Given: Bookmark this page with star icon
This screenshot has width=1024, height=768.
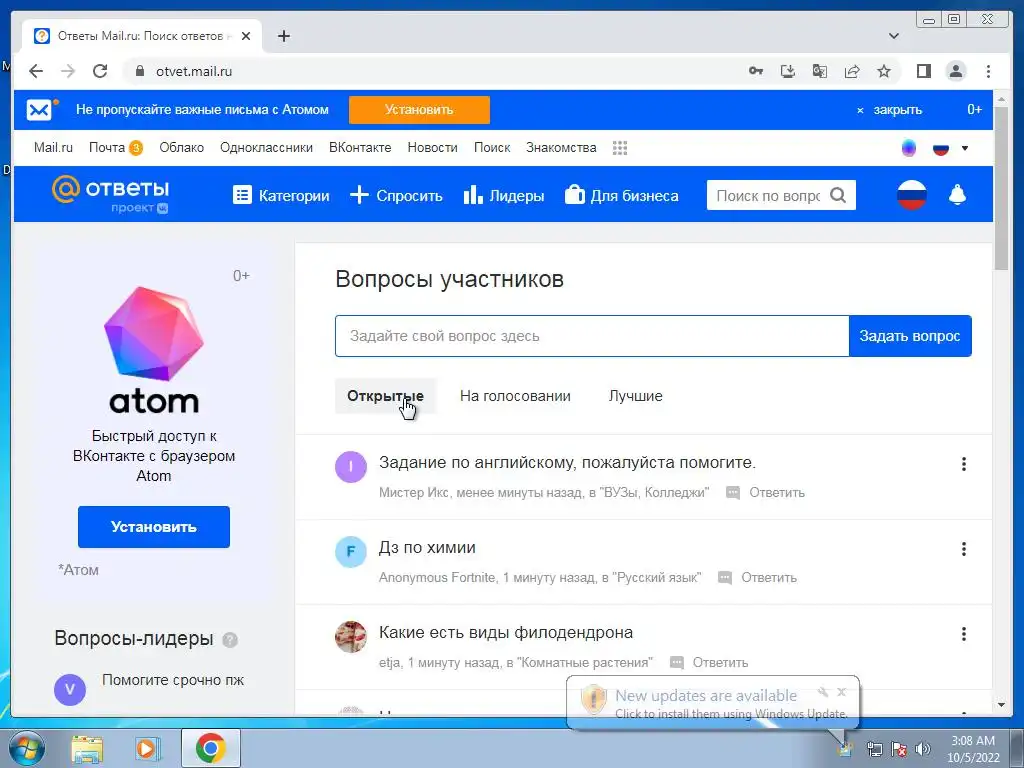Looking at the screenshot, I should 884,71.
